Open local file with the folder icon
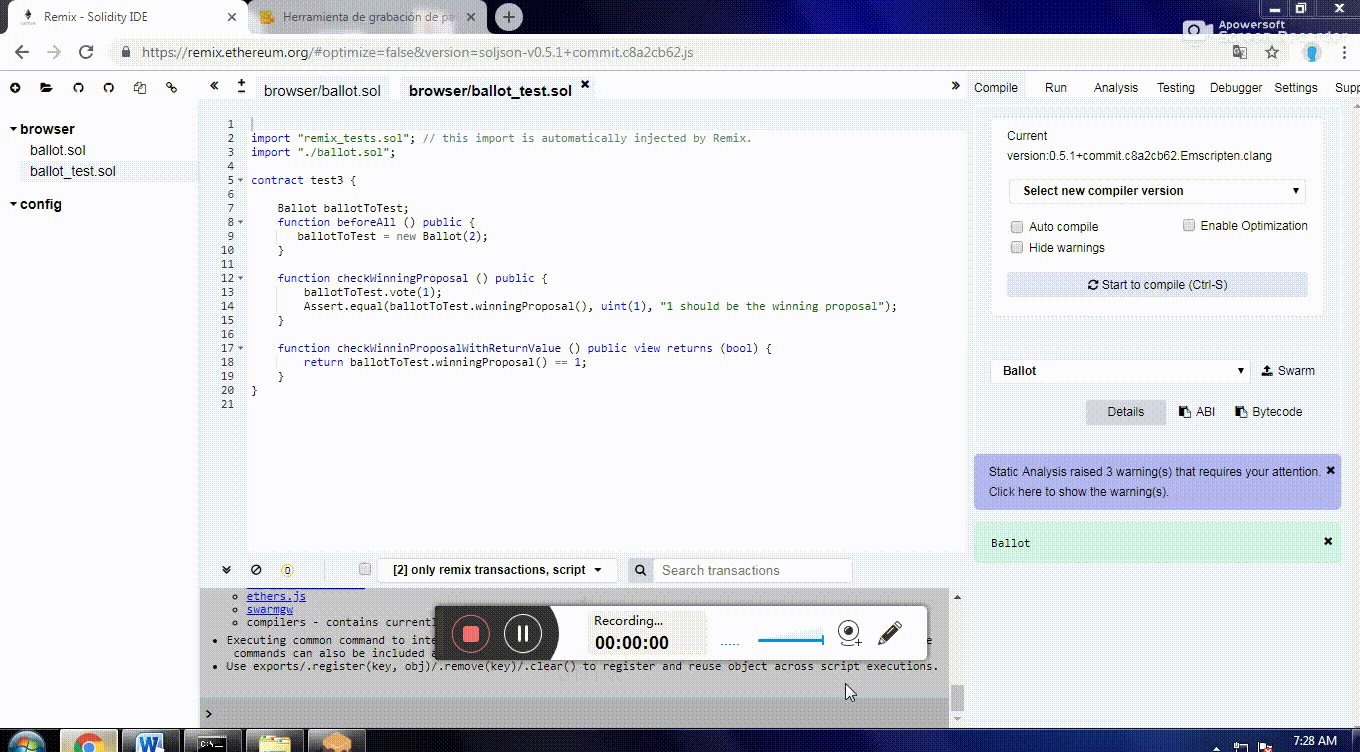This screenshot has width=1360, height=752. tap(46, 88)
